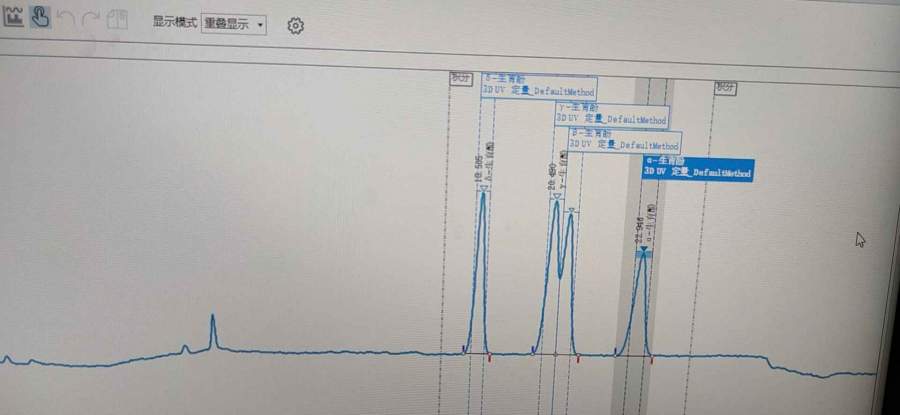This screenshot has width=900, height=415.
Task: Click the blue start tick of the α peak
Action: click(616, 351)
